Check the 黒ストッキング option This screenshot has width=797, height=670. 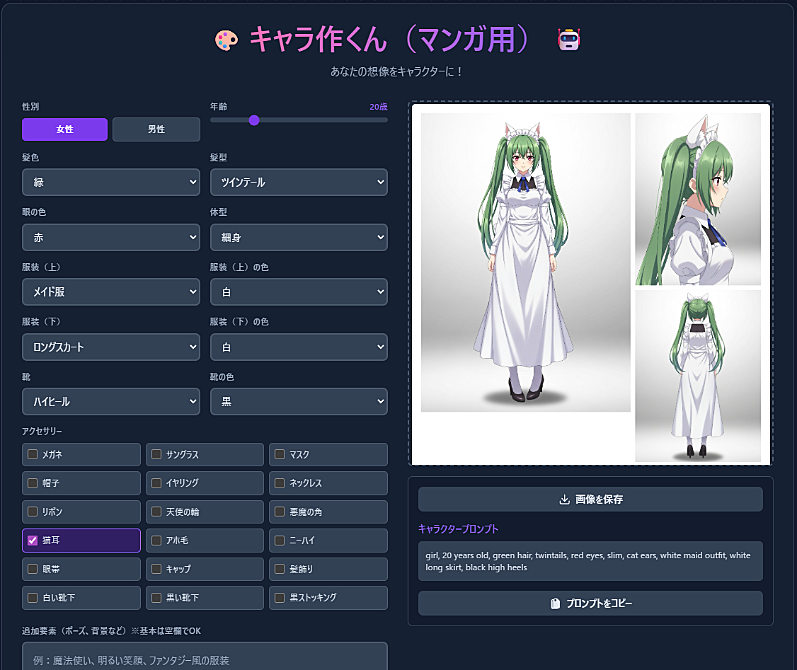(280, 598)
